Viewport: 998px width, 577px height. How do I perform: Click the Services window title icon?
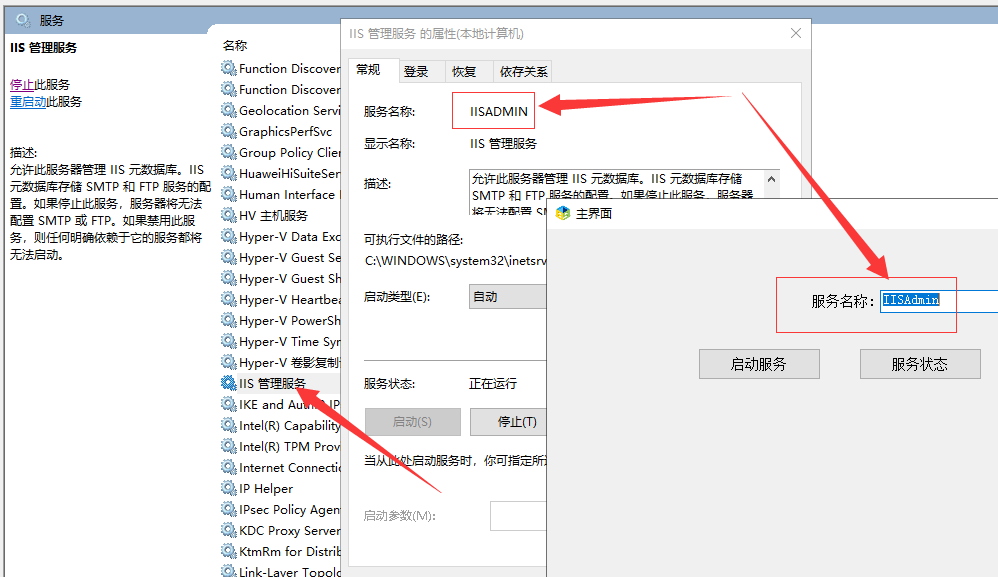tap(23, 20)
